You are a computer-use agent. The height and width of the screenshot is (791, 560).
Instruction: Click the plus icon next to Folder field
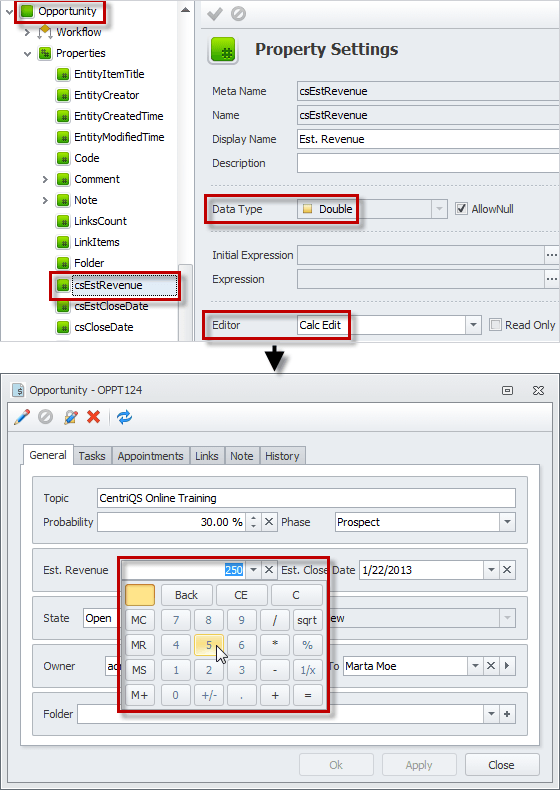507,714
